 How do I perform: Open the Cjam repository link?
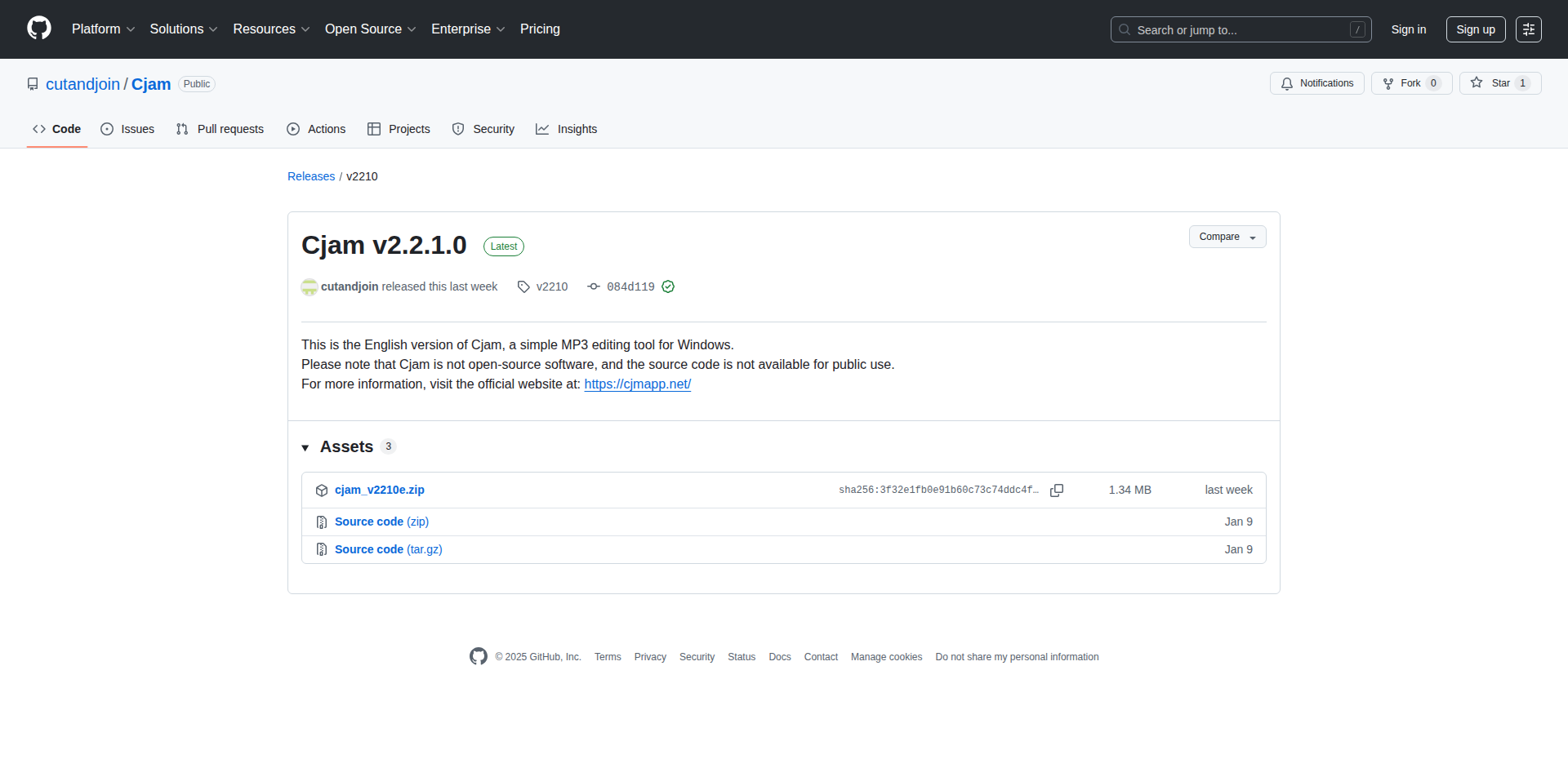151,84
